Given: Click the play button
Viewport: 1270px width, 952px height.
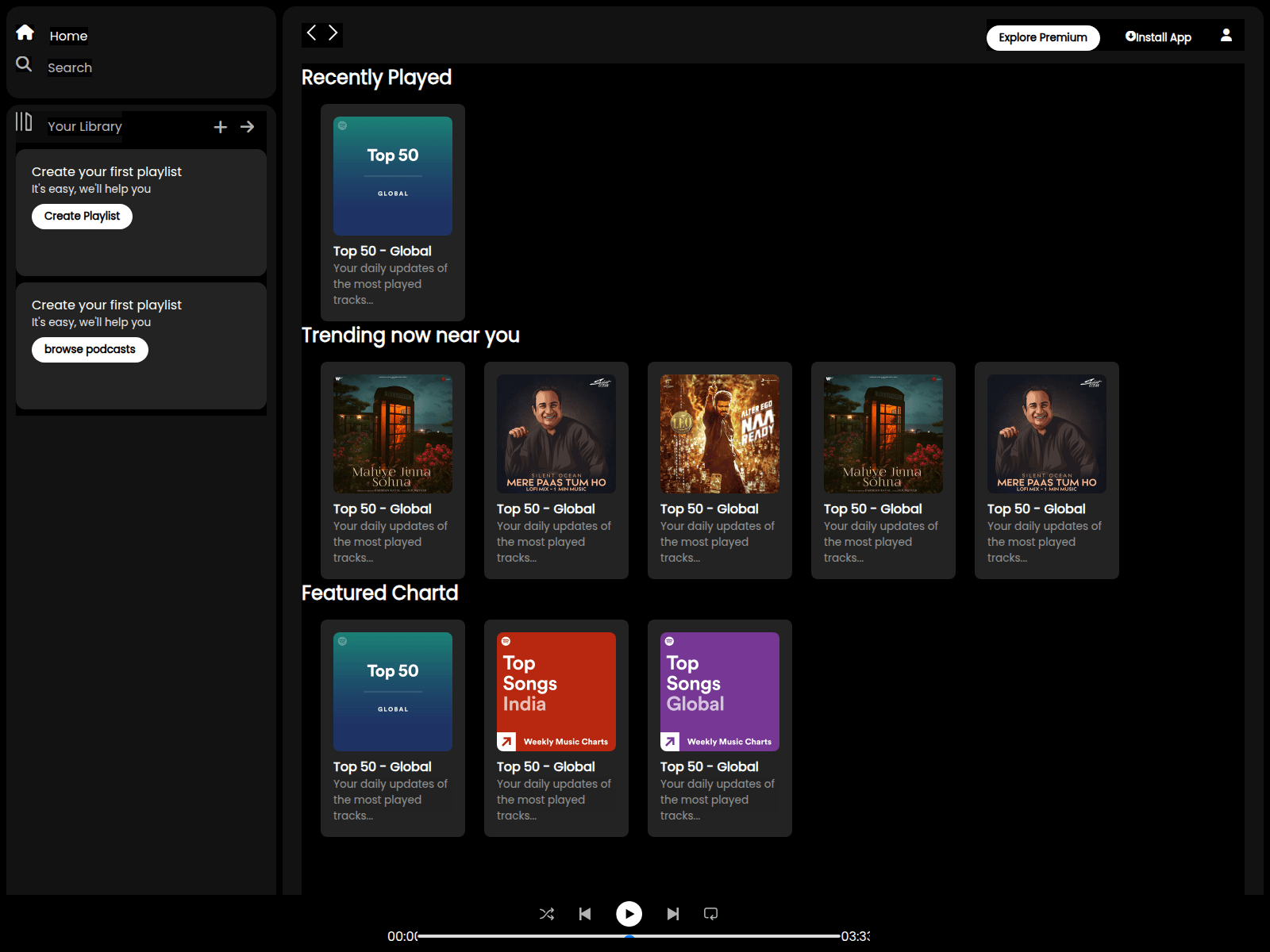Looking at the screenshot, I should click(629, 914).
